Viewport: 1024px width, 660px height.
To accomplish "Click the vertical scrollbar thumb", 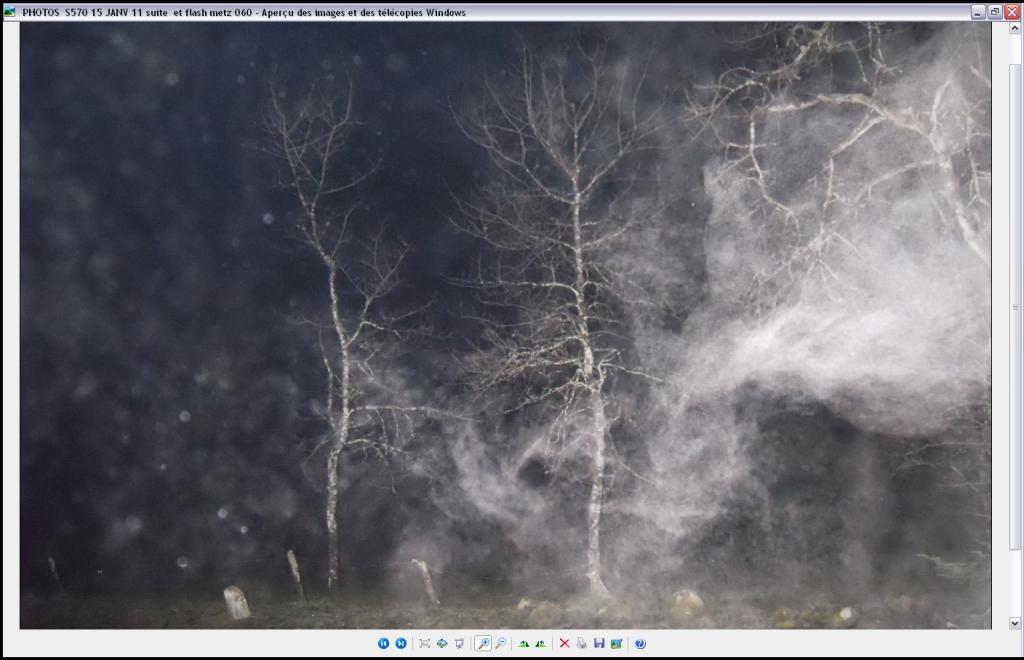I will tap(1014, 307).
